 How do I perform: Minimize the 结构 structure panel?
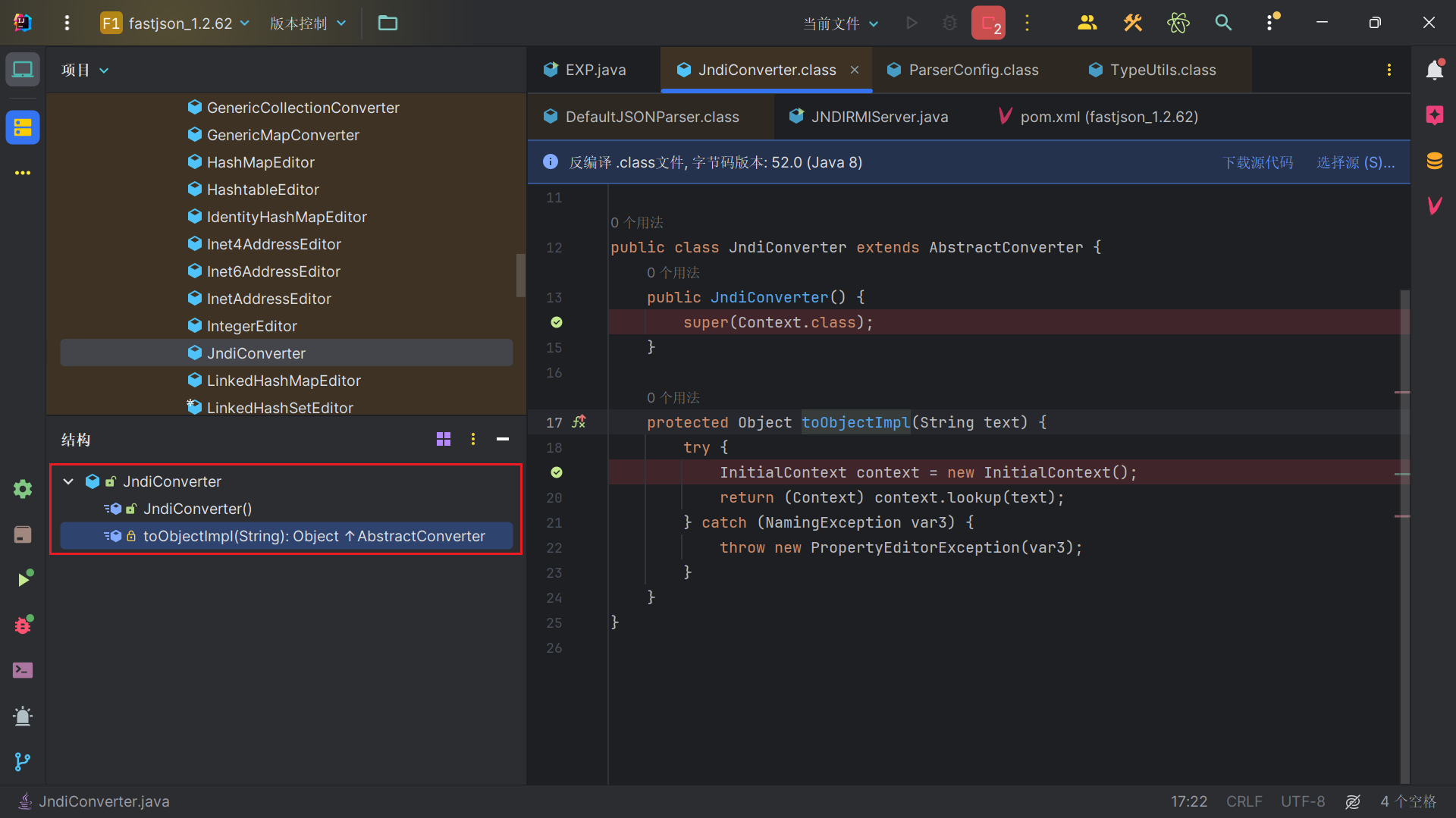[503, 439]
